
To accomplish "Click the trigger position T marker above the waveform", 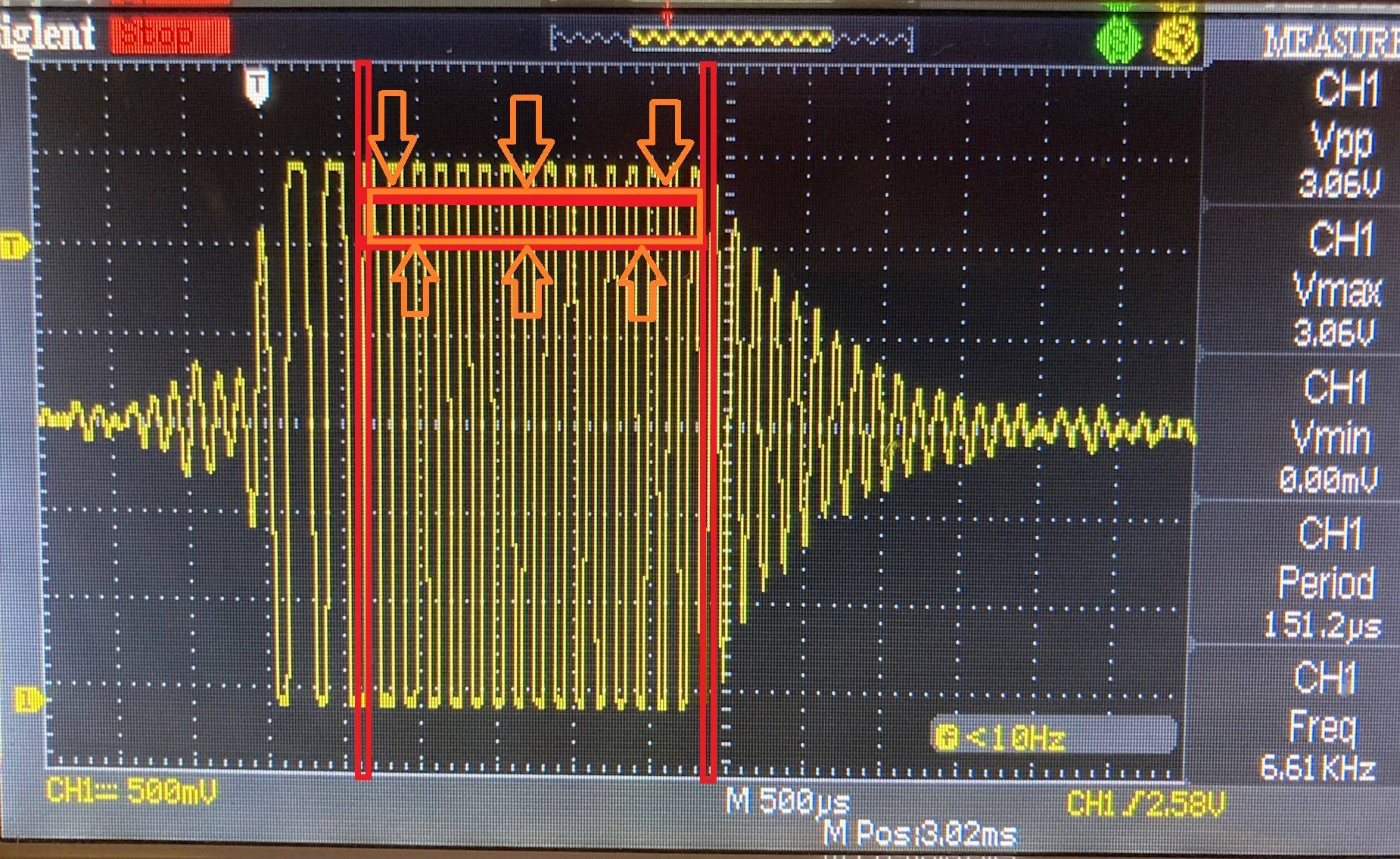I will (x=258, y=87).
